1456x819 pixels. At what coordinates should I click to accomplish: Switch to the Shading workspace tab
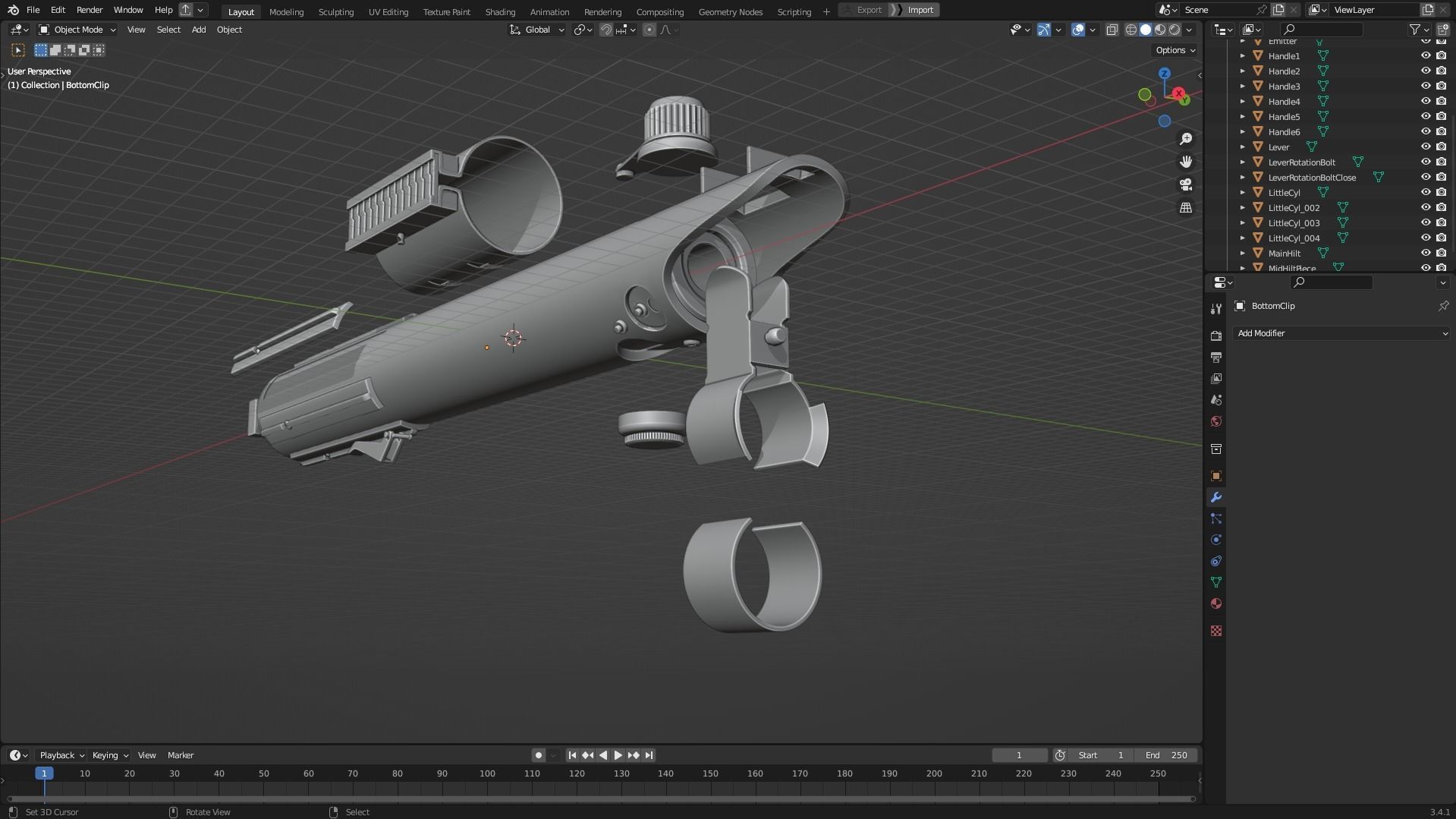500,11
